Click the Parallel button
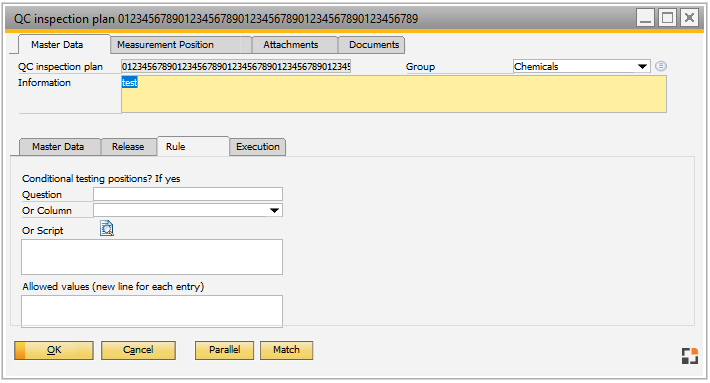This screenshot has height=383, width=710. point(225,350)
